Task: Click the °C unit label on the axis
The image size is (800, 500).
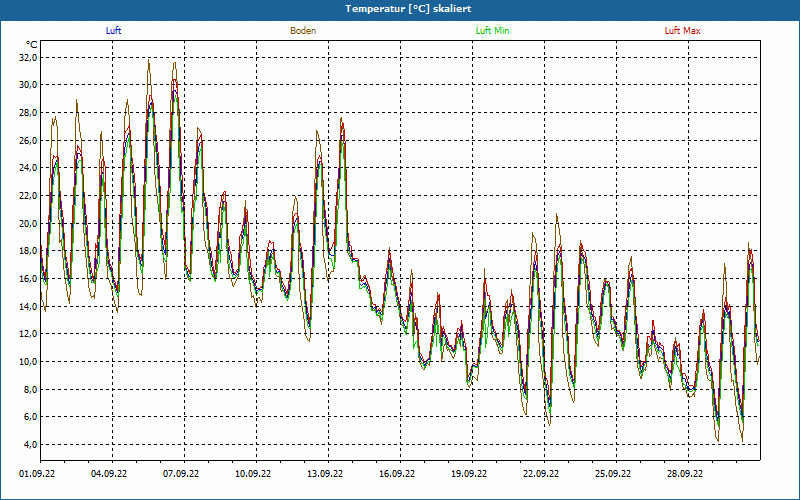Action: [32, 45]
